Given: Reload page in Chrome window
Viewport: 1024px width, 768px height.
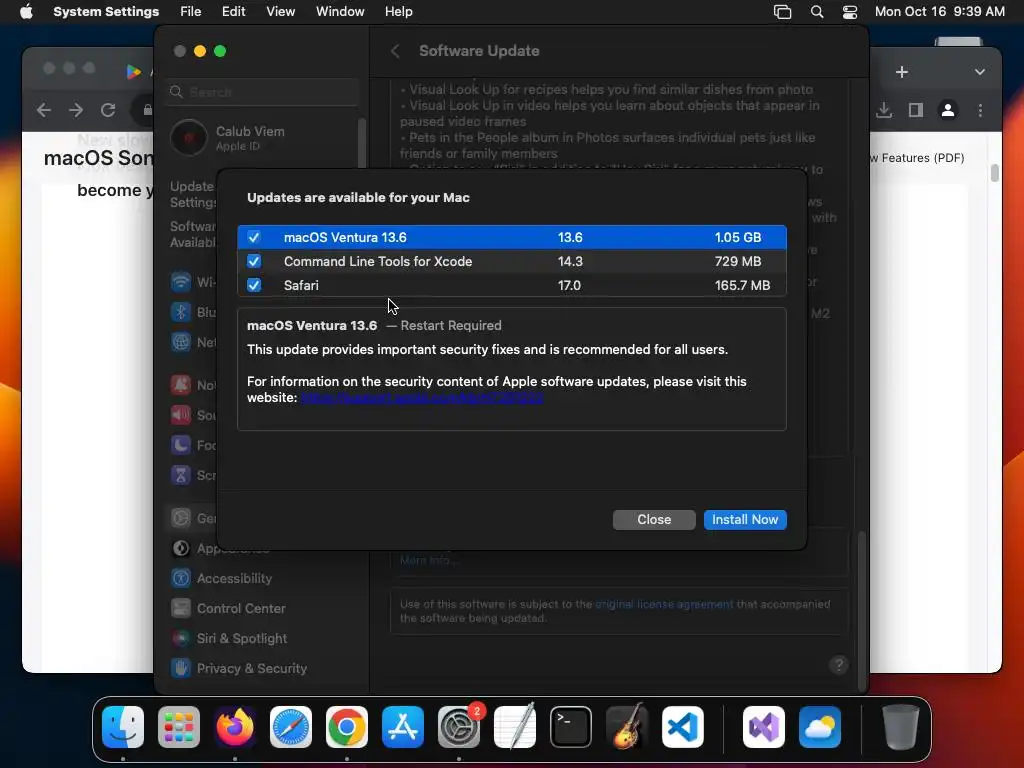Looking at the screenshot, I should pos(108,110).
